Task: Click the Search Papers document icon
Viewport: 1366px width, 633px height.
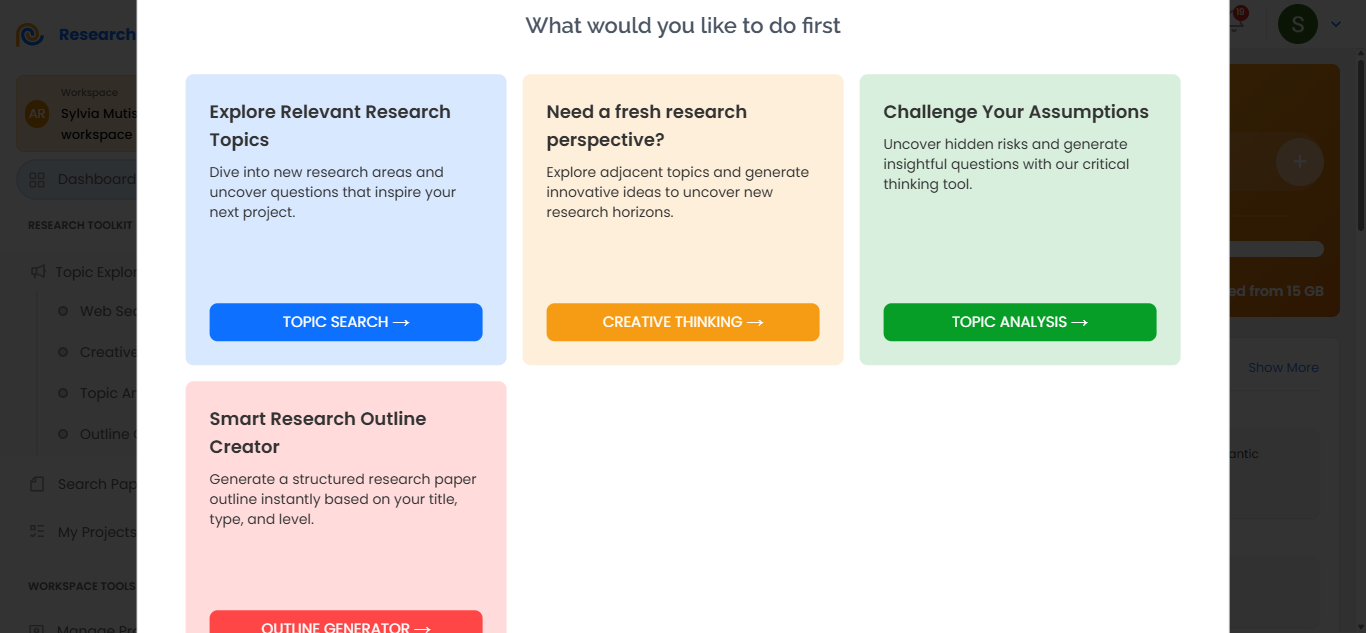Action: [x=37, y=484]
